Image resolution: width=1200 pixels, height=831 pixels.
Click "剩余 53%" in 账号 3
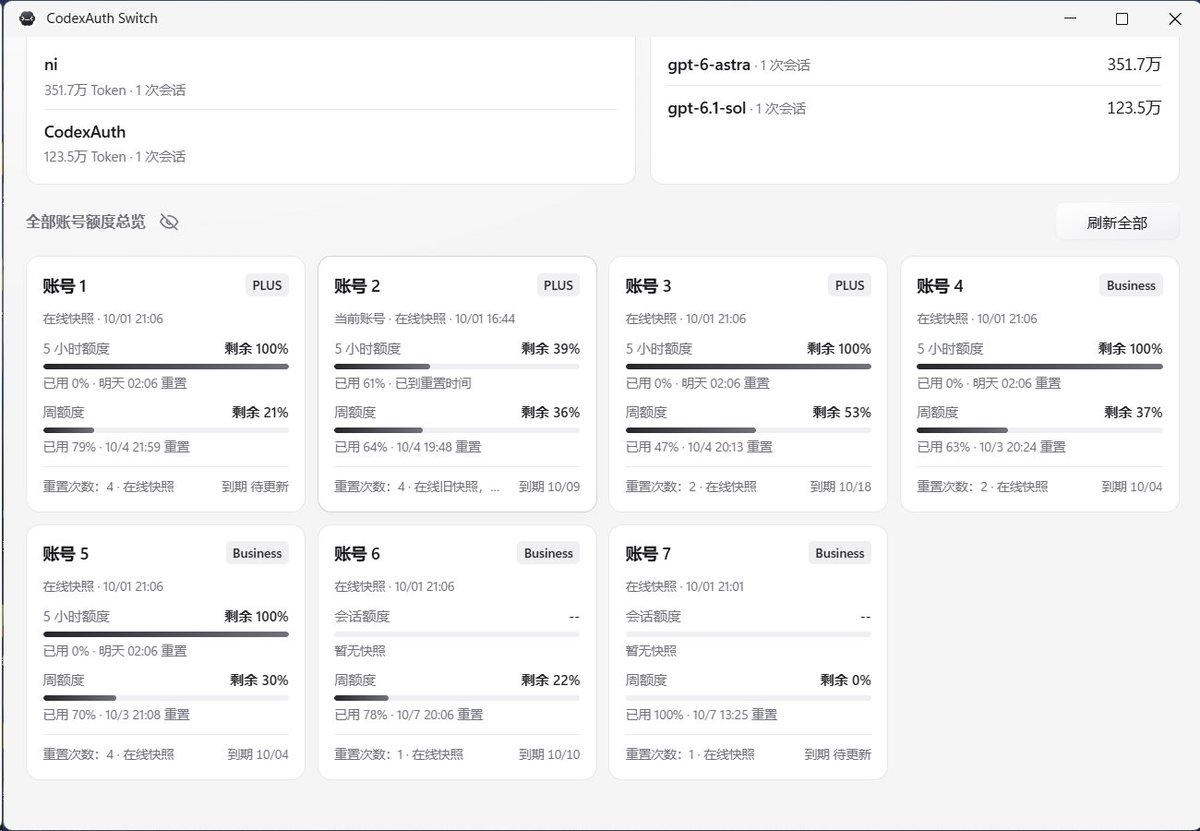click(842, 412)
